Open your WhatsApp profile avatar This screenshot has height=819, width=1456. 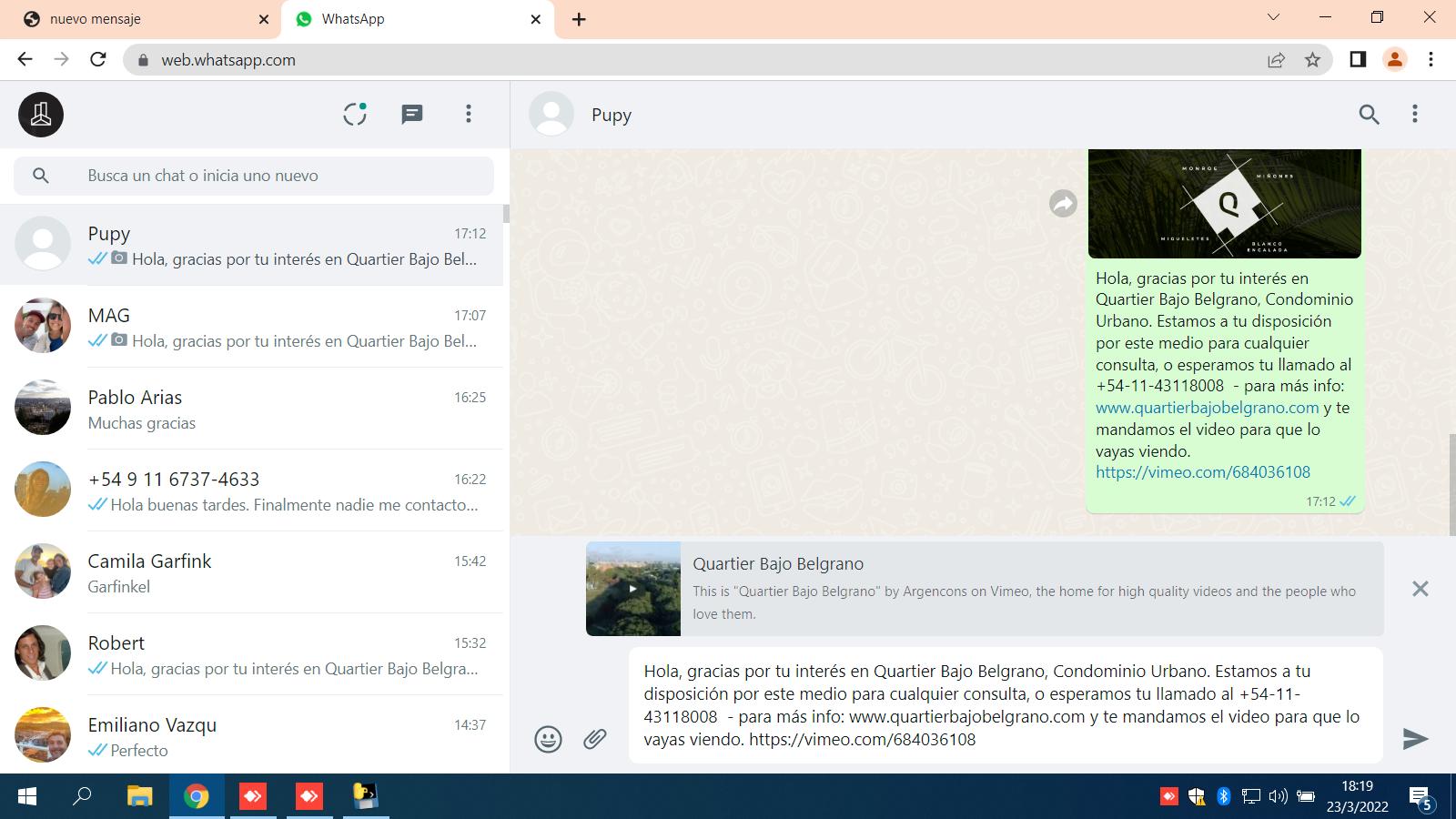pyautogui.click(x=41, y=115)
